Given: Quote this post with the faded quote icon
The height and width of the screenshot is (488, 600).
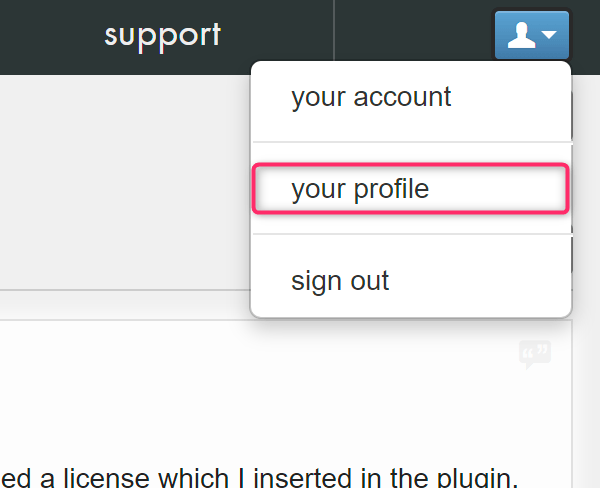Looking at the screenshot, I should click(x=535, y=354).
